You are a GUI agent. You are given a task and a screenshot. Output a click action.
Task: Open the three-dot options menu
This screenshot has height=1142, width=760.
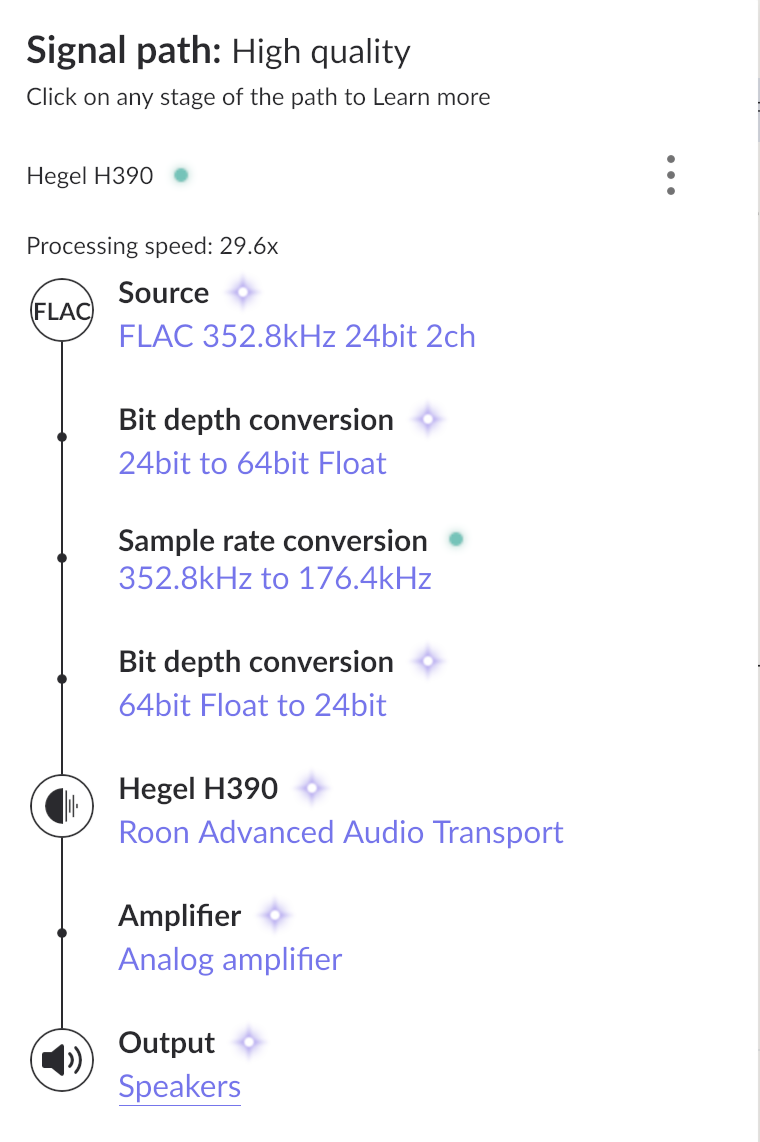pos(671,175)
